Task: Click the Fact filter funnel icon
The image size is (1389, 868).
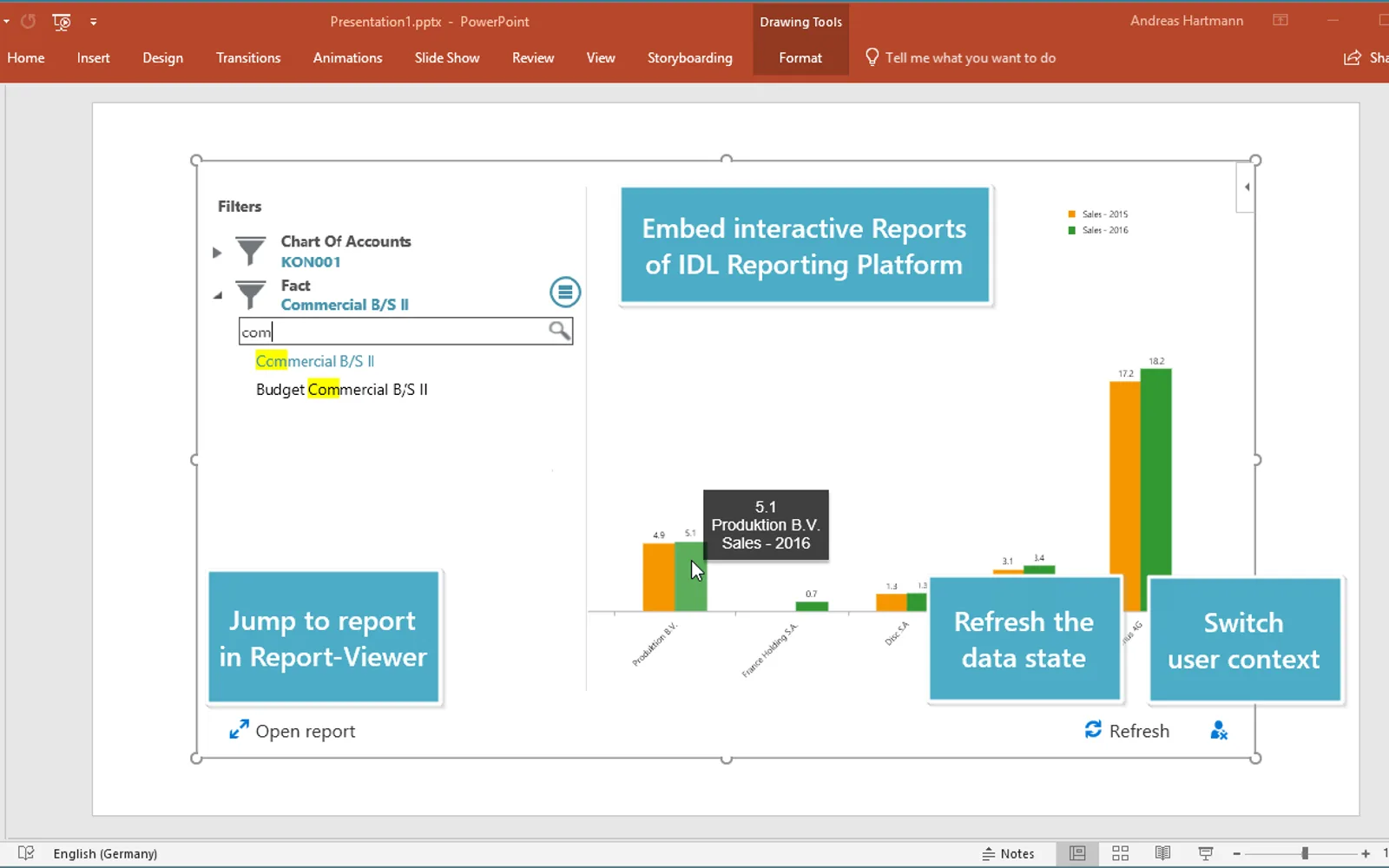Action: tap(251, 295)
